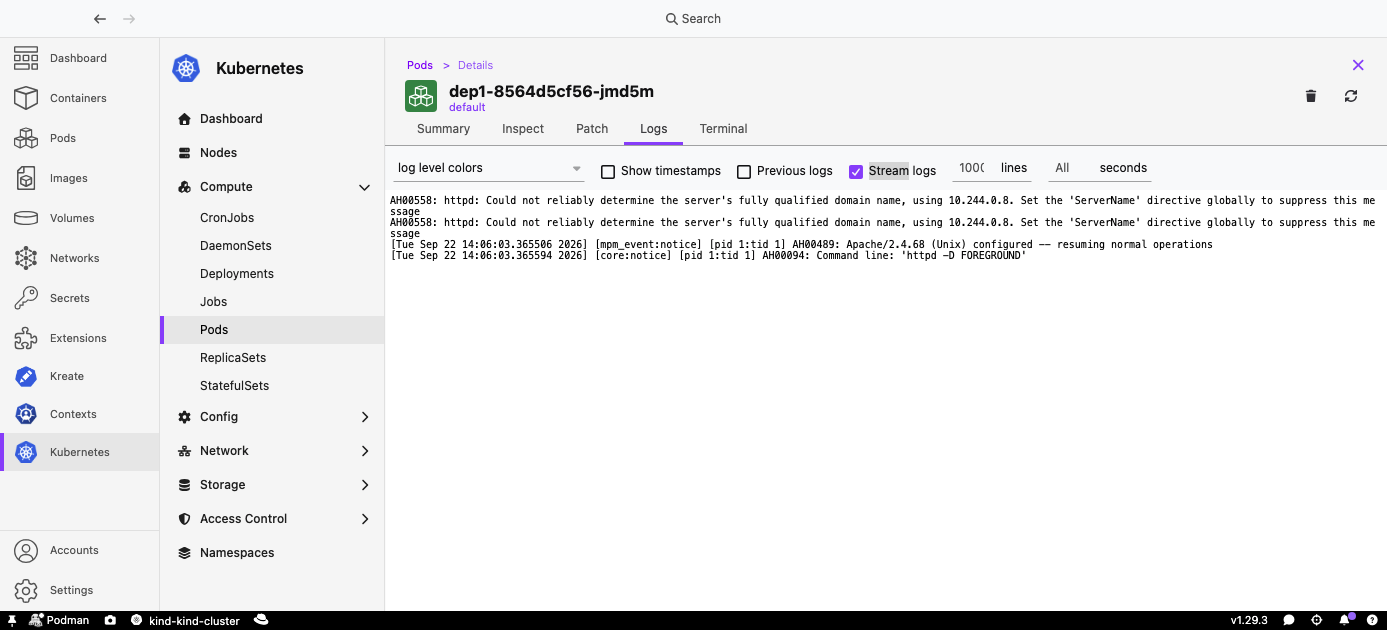The image size is (1387, 630).
Task: Expand the Access Control section
Action: click(x=272, y=519)
